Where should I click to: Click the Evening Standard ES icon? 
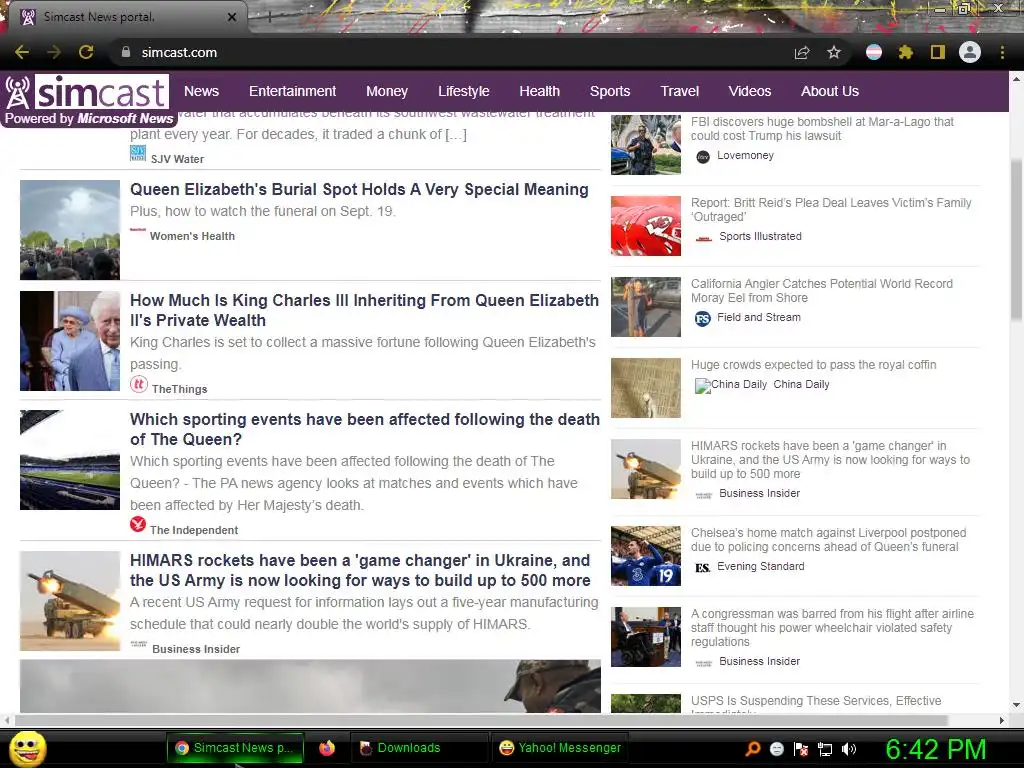(703, 568)
